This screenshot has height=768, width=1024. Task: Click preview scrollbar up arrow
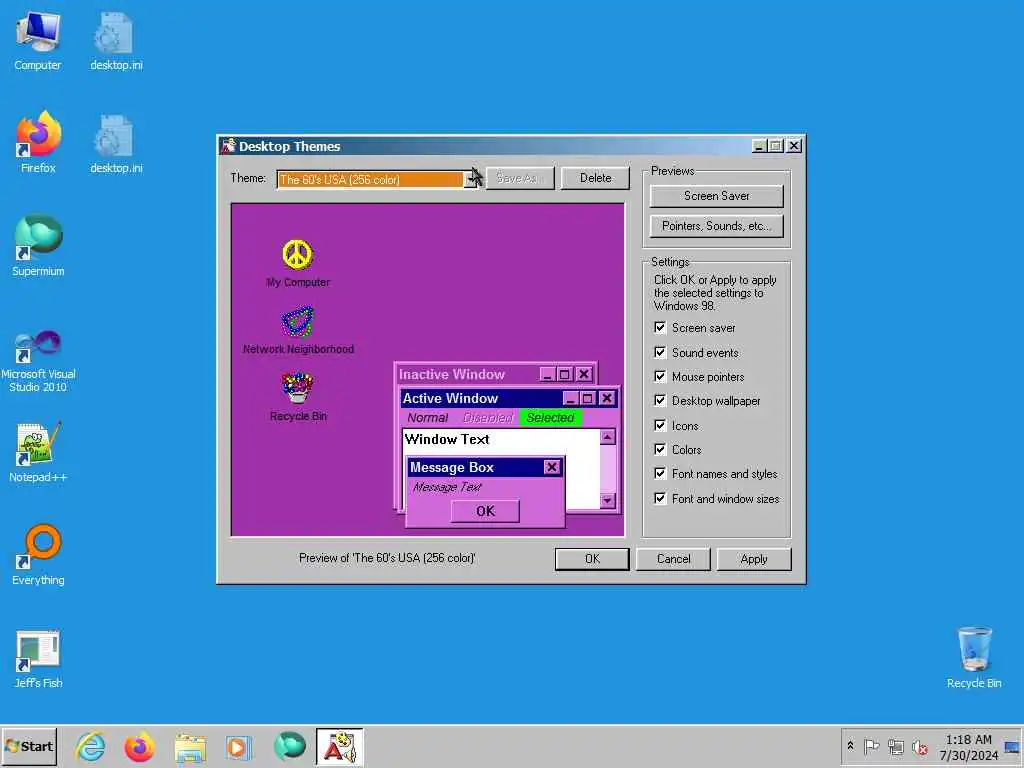[607, 437]
